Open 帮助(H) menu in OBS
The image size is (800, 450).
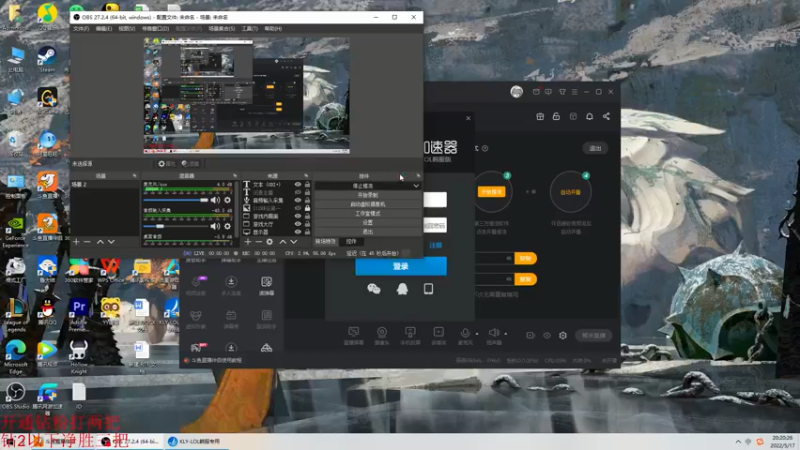273,29
